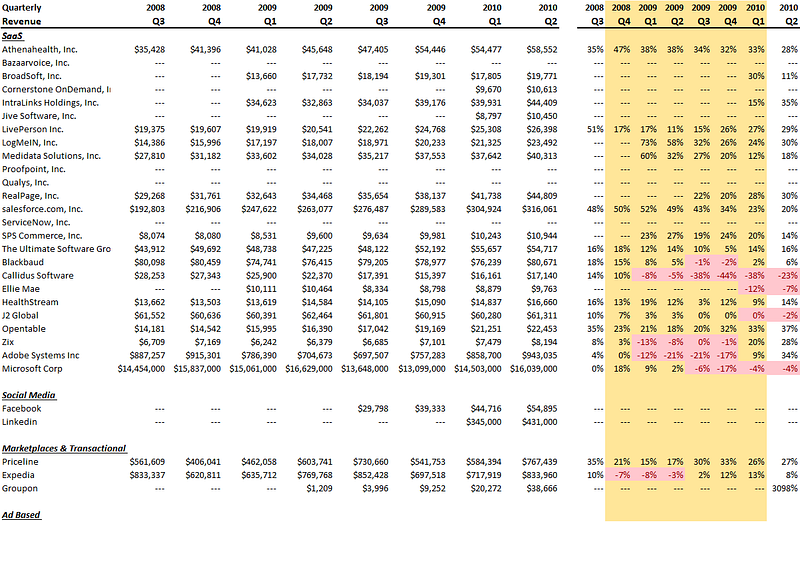Screen dimensions: 800x585
Task: Click The Ultimate Software Gro row label
Action: coord(56,249)
